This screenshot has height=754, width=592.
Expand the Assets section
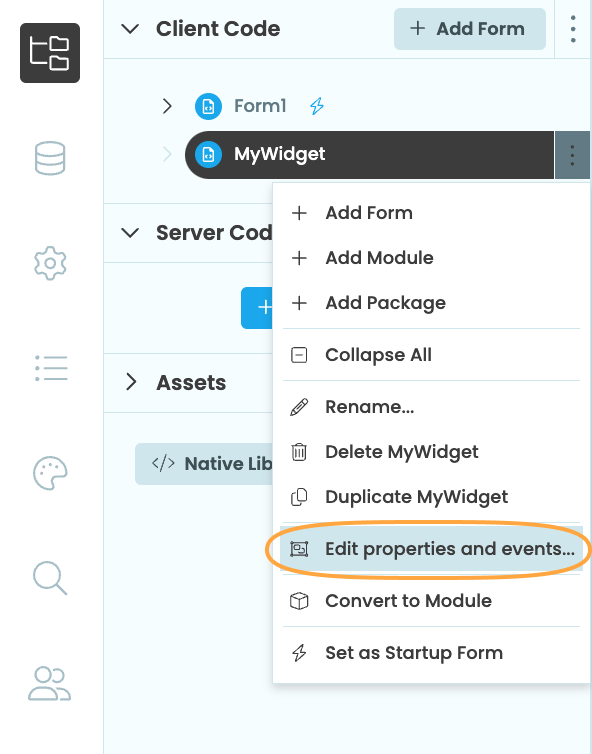pos(131,382)
